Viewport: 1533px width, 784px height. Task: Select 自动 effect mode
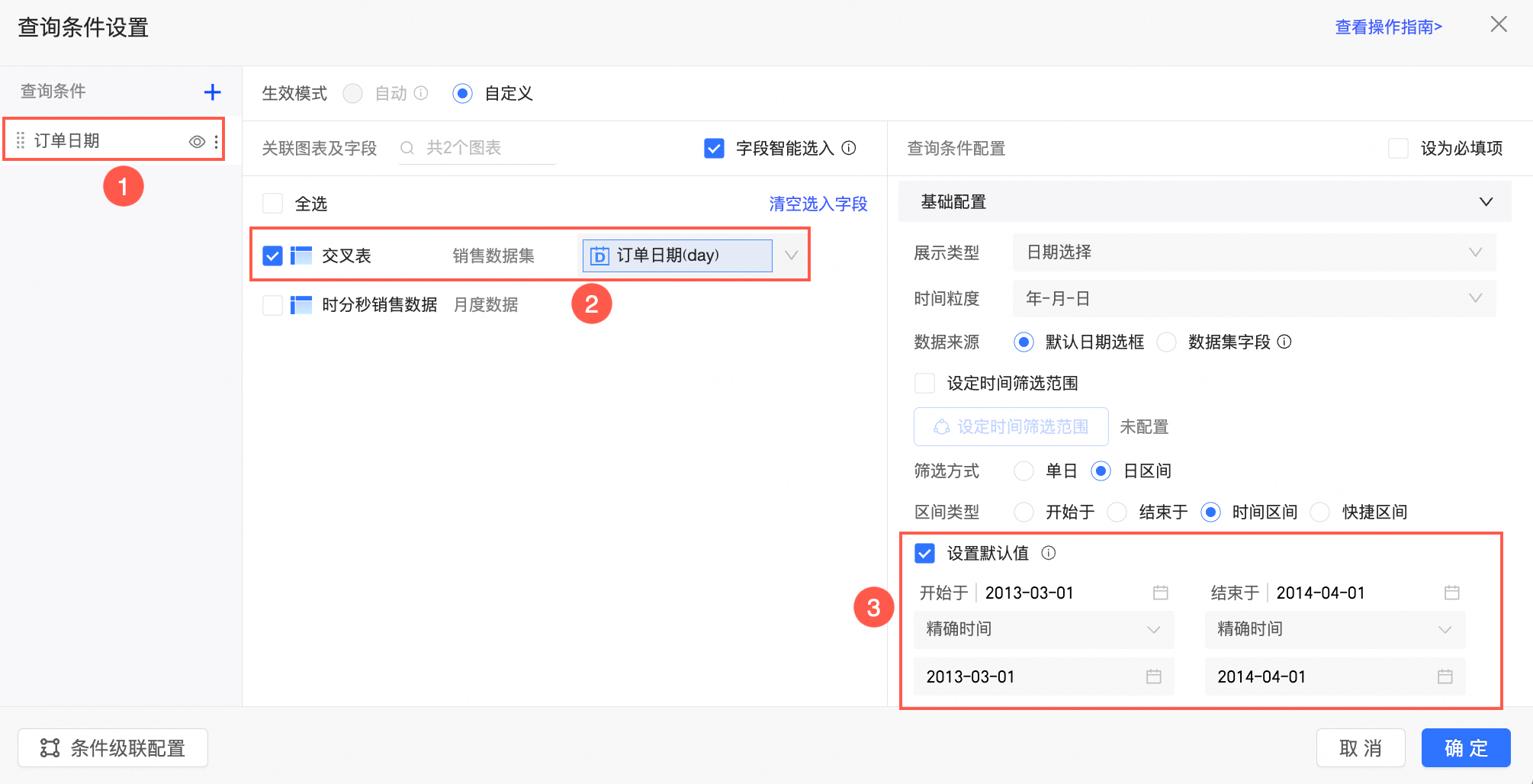[x=352, y=93]
